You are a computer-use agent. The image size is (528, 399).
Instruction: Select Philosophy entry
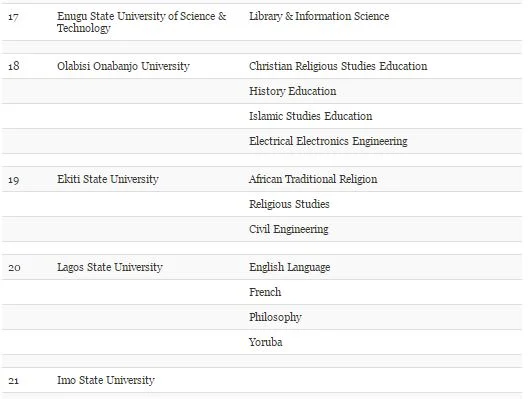pos(275,317)
